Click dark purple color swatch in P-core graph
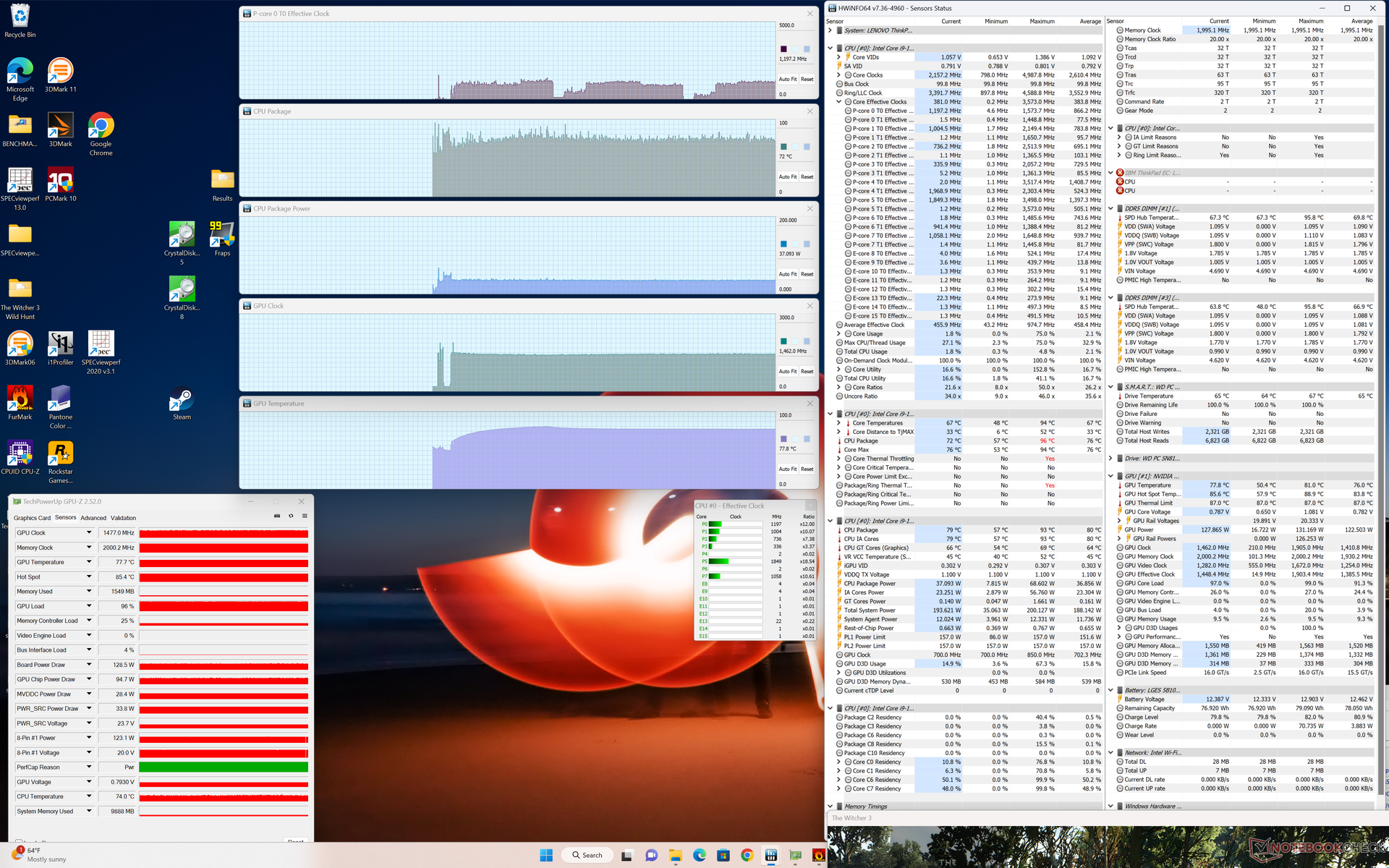Screen dimensions: 1389x868 point(783,49)
